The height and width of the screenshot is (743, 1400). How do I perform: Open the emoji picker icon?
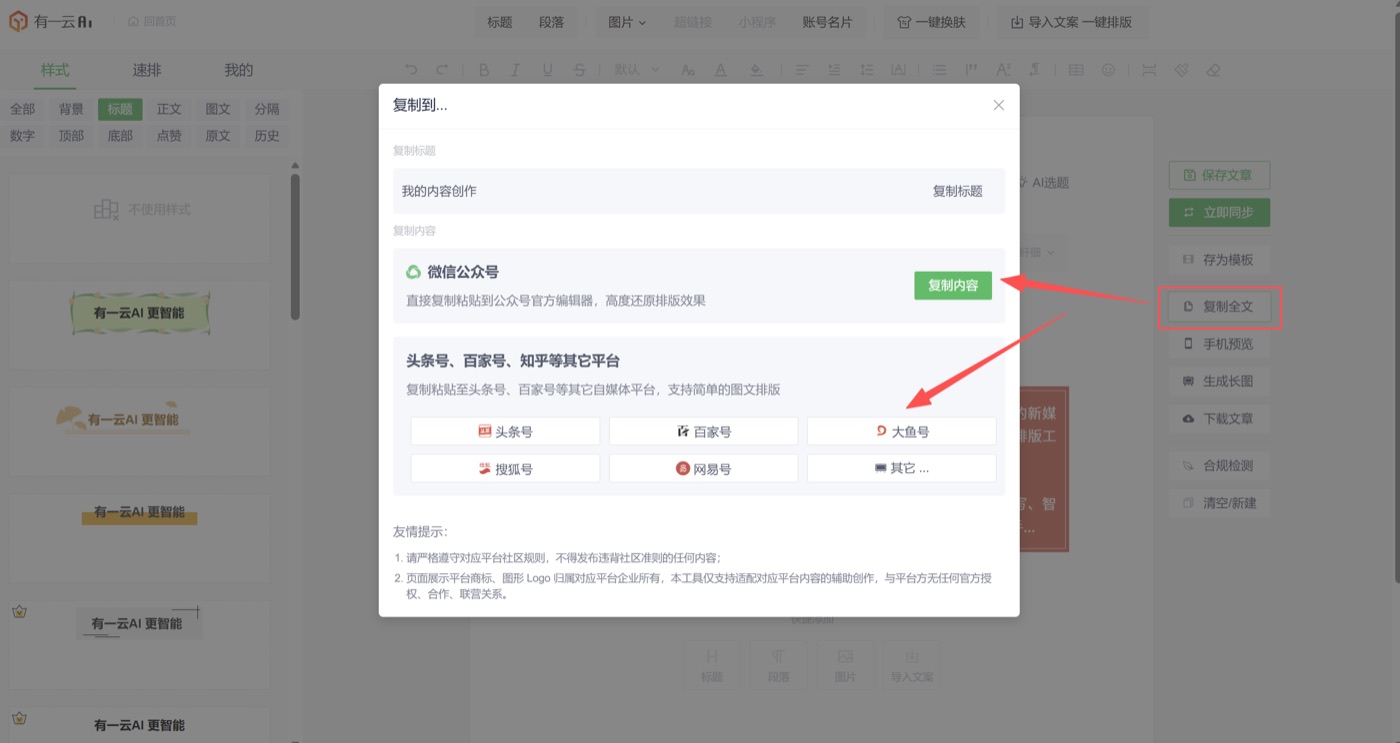[1108, 70]
